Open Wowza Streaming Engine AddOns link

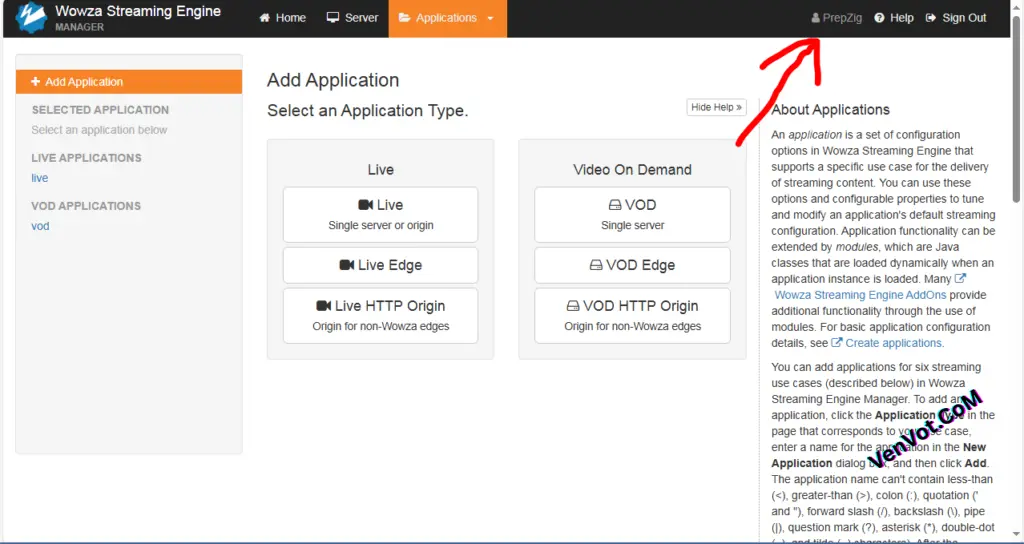pos(859,295)
